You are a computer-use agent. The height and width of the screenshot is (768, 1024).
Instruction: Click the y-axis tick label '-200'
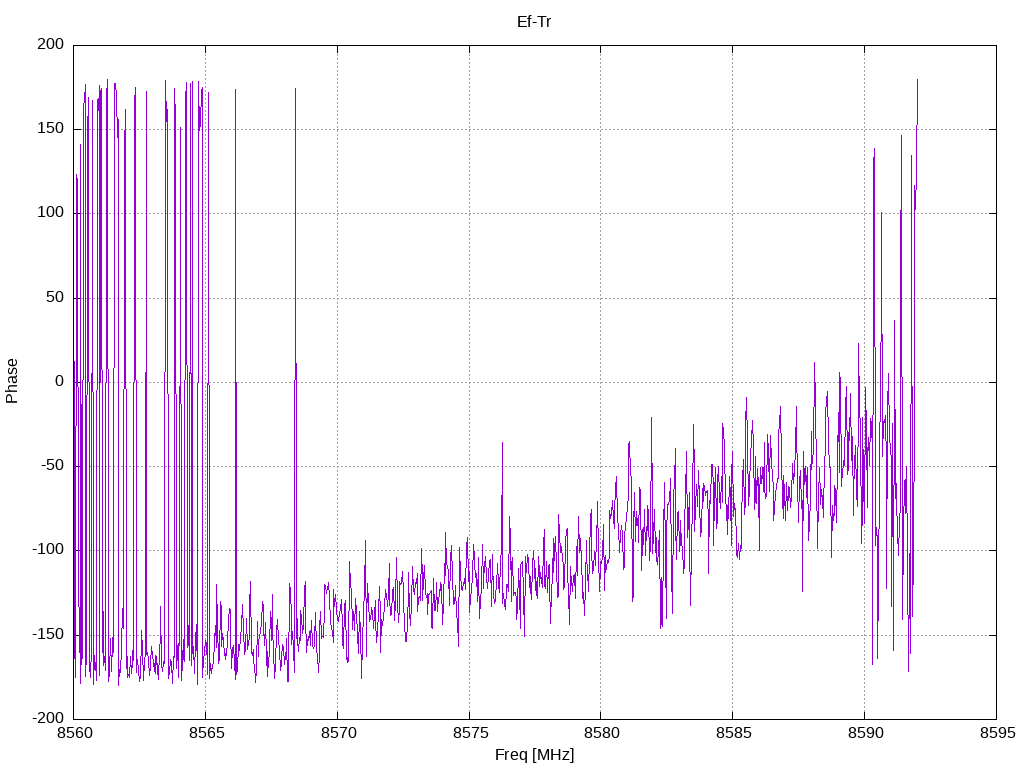(x=48, y=718)
